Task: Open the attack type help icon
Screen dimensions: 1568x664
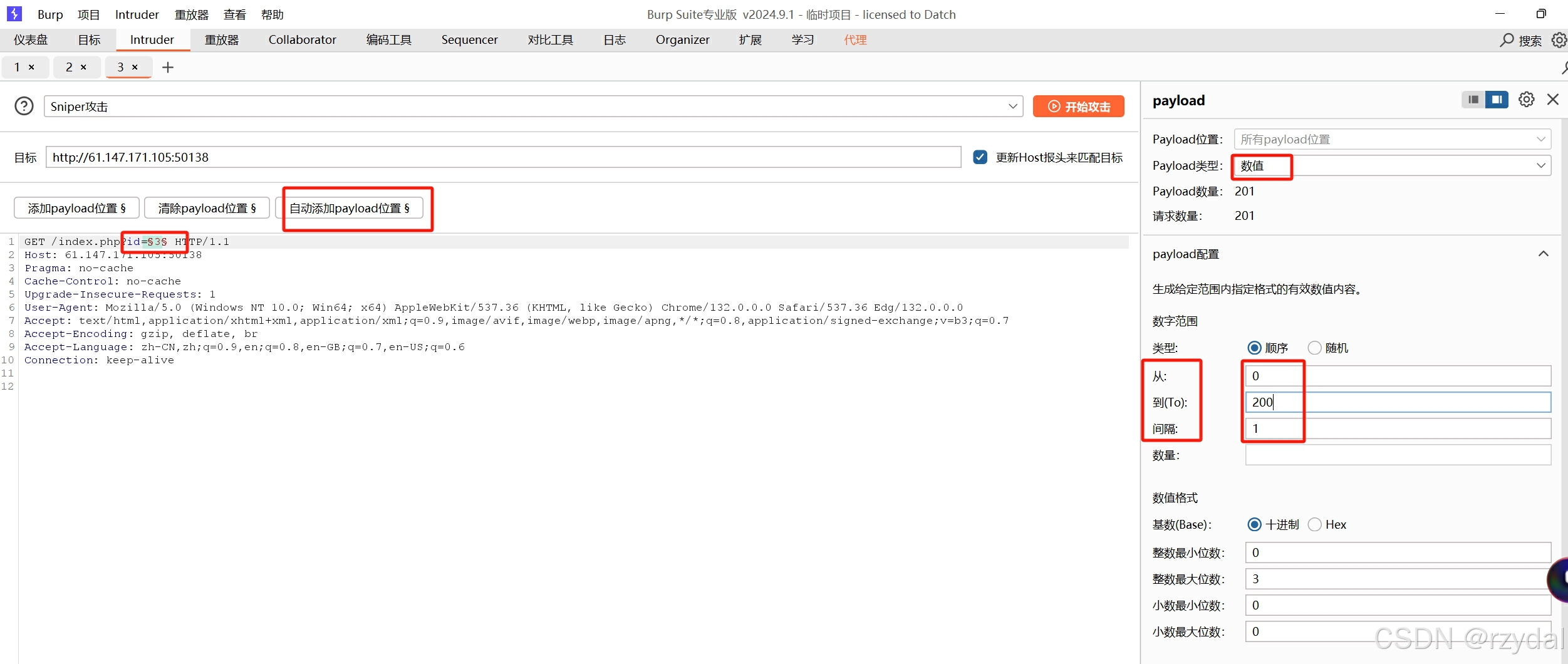Action: (24, 106)
